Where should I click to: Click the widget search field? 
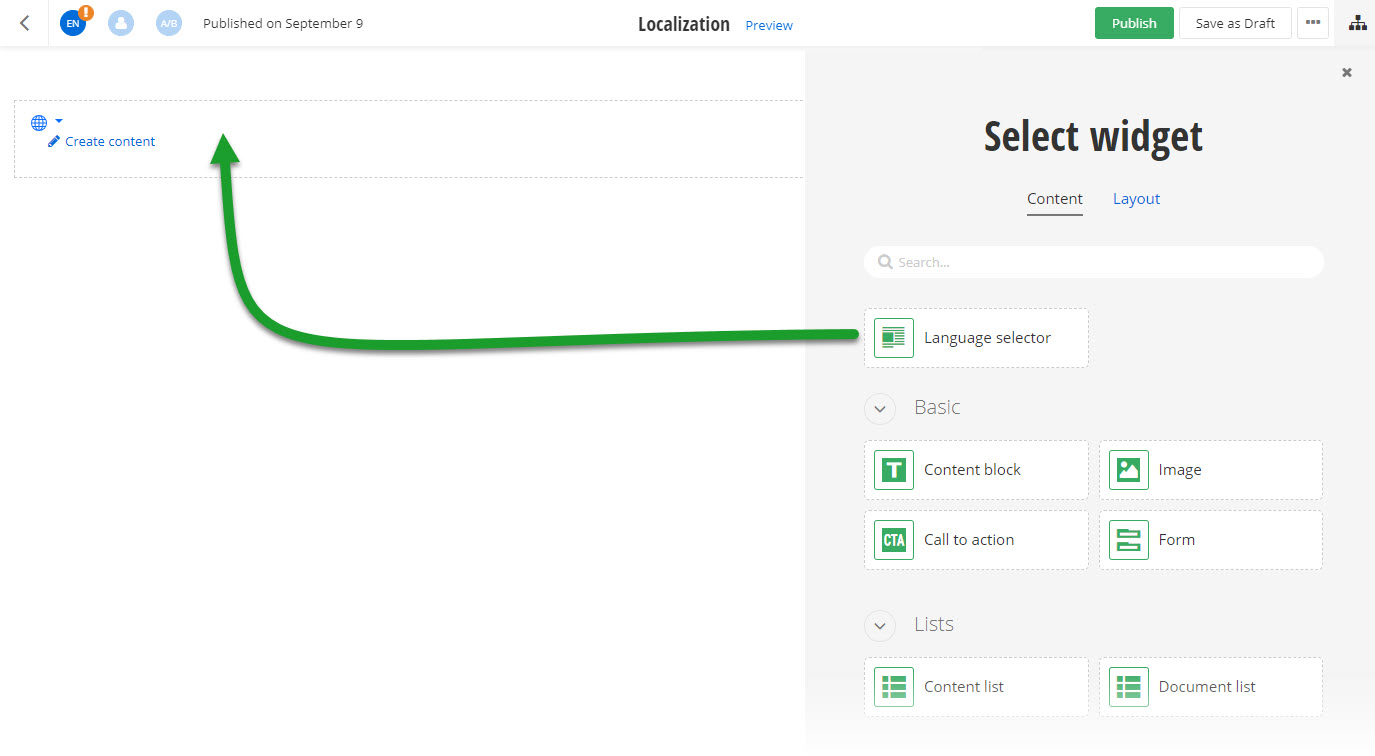tap(1092, 261)
